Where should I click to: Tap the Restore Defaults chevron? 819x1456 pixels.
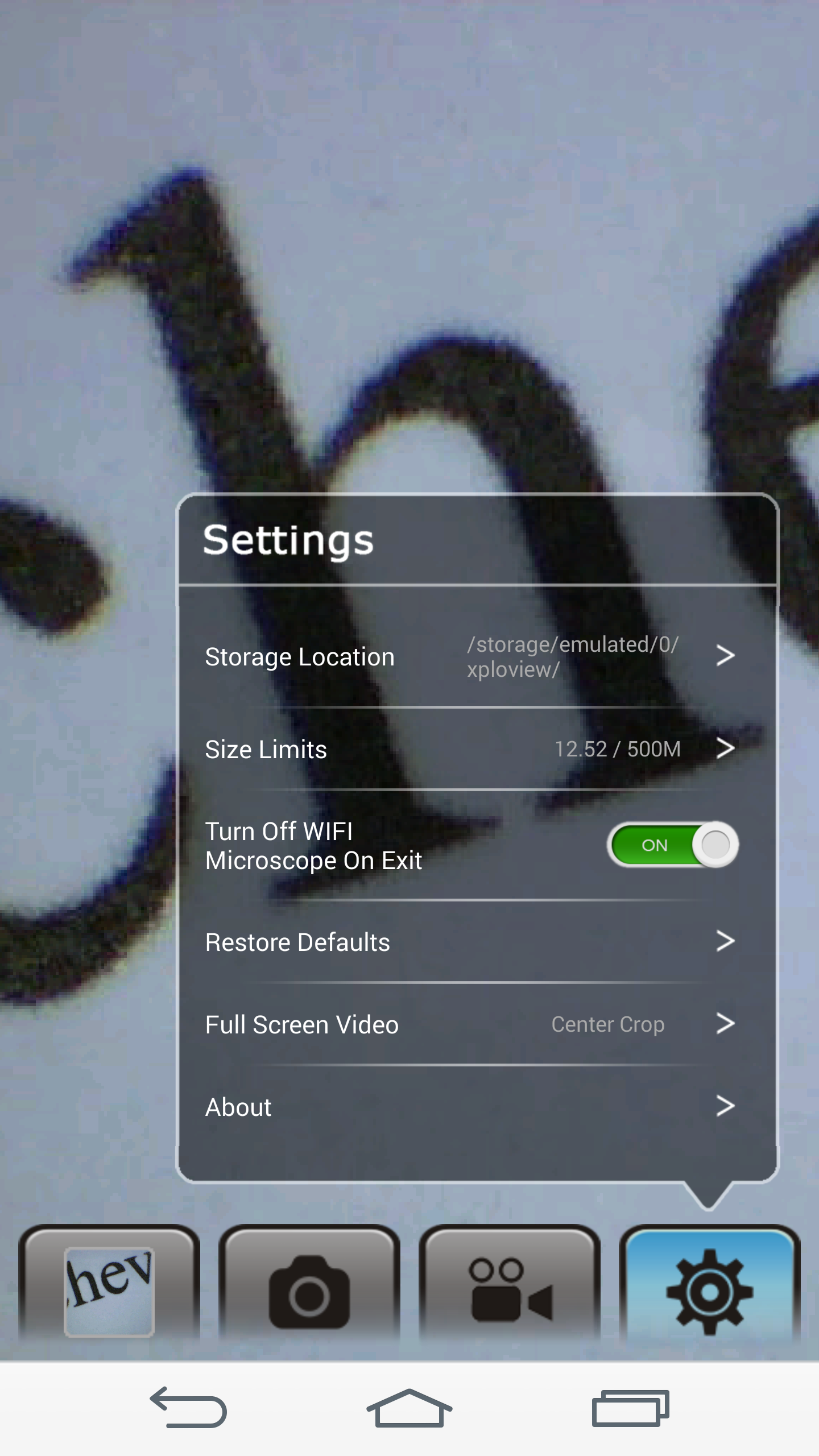725,941
